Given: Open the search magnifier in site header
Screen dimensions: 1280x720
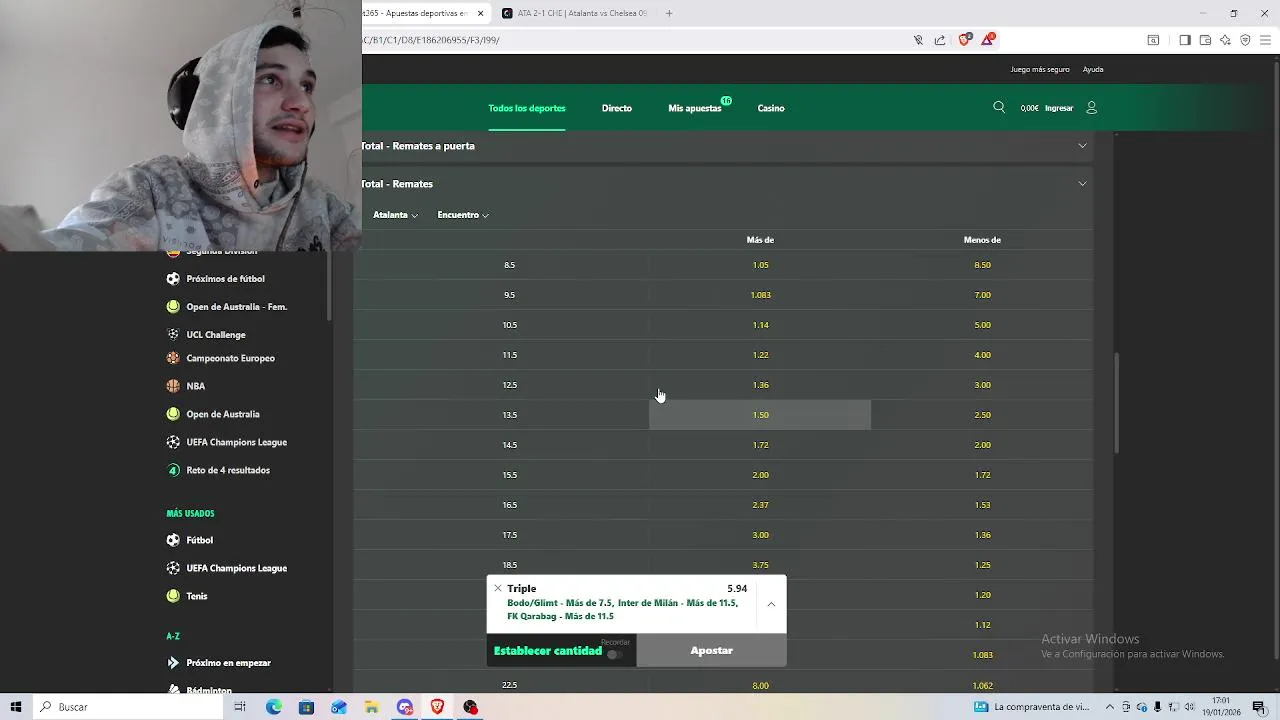Looking at the screenshot, I should tap(999, 107).
